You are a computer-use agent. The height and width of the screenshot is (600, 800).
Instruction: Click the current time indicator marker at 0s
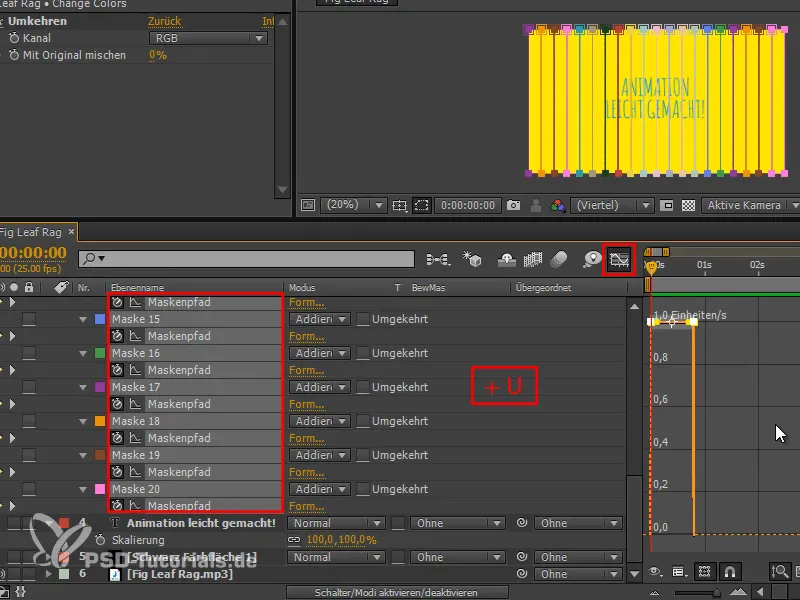pyautogui.click(x=651, y=266)
